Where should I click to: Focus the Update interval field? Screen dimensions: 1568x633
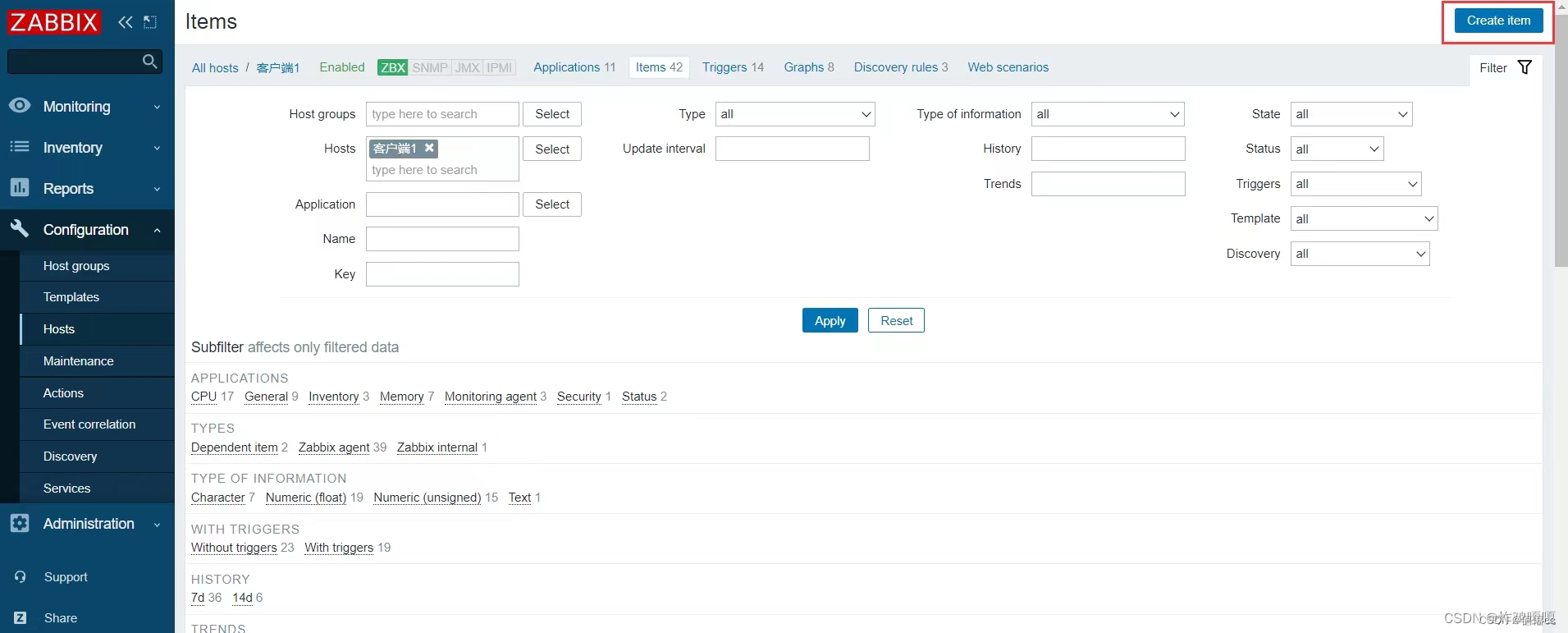(x=792, y=149)
